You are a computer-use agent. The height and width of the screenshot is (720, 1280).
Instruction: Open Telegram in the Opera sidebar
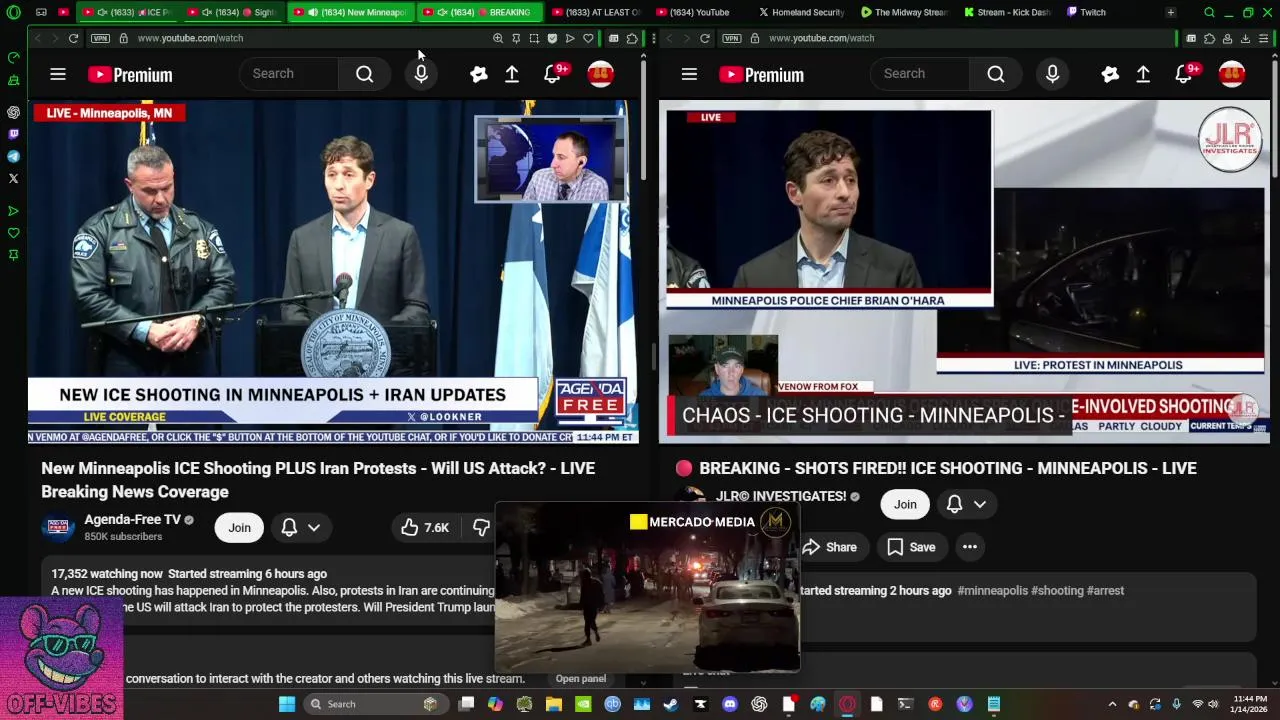(x=13, y=156)
